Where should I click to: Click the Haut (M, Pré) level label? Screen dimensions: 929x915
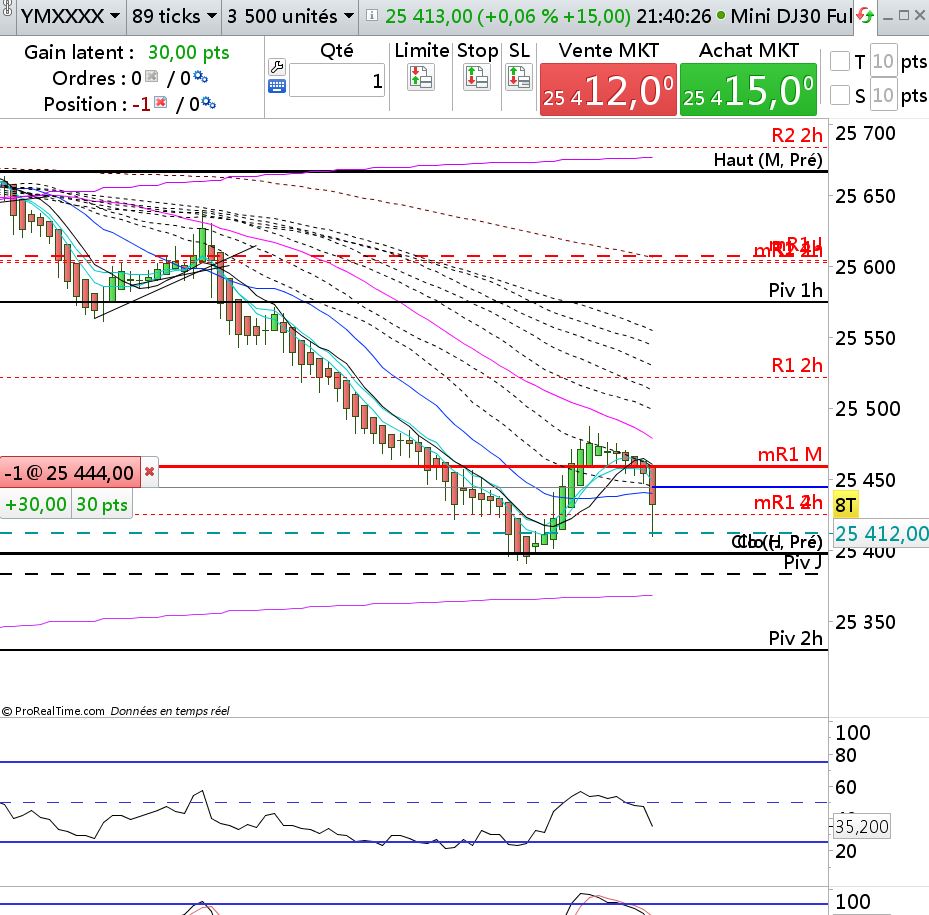pyautogui.click(x=768, y=159)
